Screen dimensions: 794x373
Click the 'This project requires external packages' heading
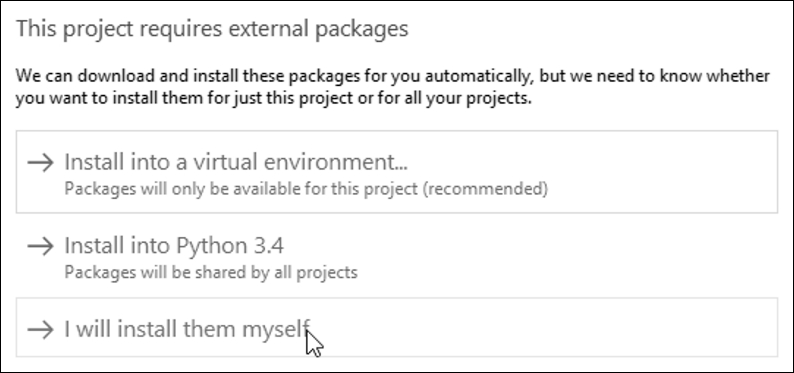[x=212, y=29]
